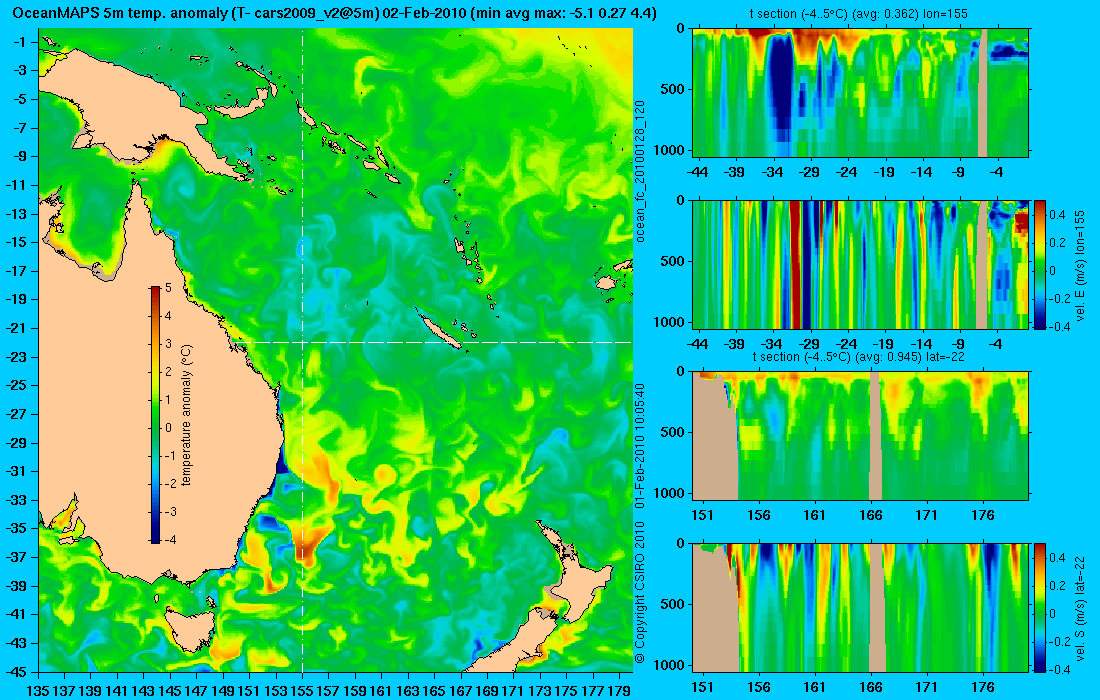The height and width of the screenshot is (700, 1100).
Task: Select the 'temperature anomaly (°C)' vertical label
Action: click(186, 415)
